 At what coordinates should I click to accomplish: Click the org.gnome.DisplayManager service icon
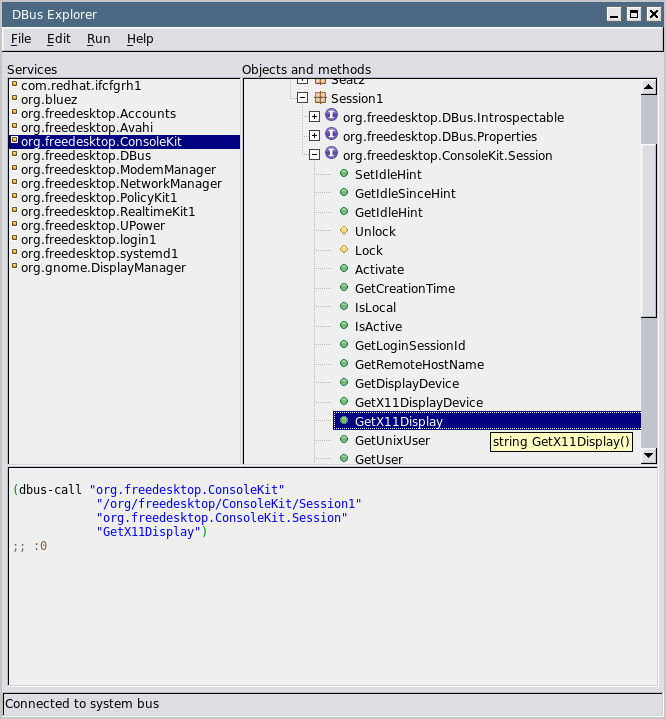[15, 266]
